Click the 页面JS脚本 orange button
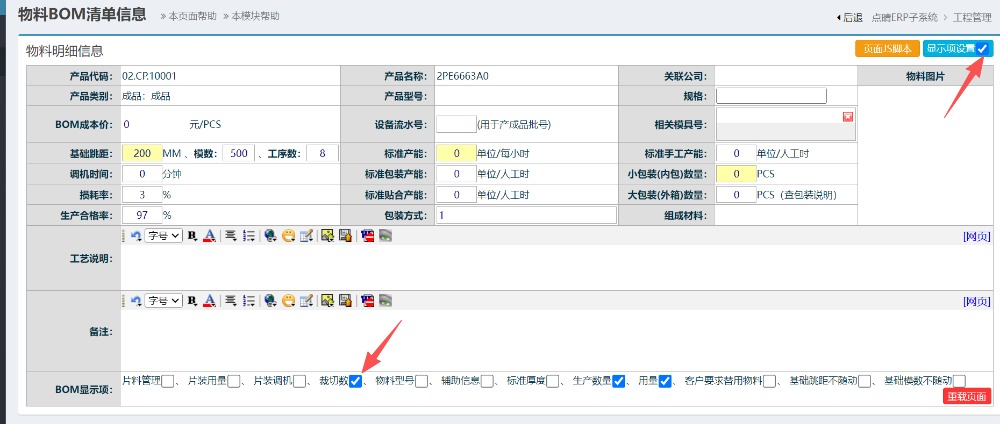Viewport: 1000px width, 424px height. point(887,49)
